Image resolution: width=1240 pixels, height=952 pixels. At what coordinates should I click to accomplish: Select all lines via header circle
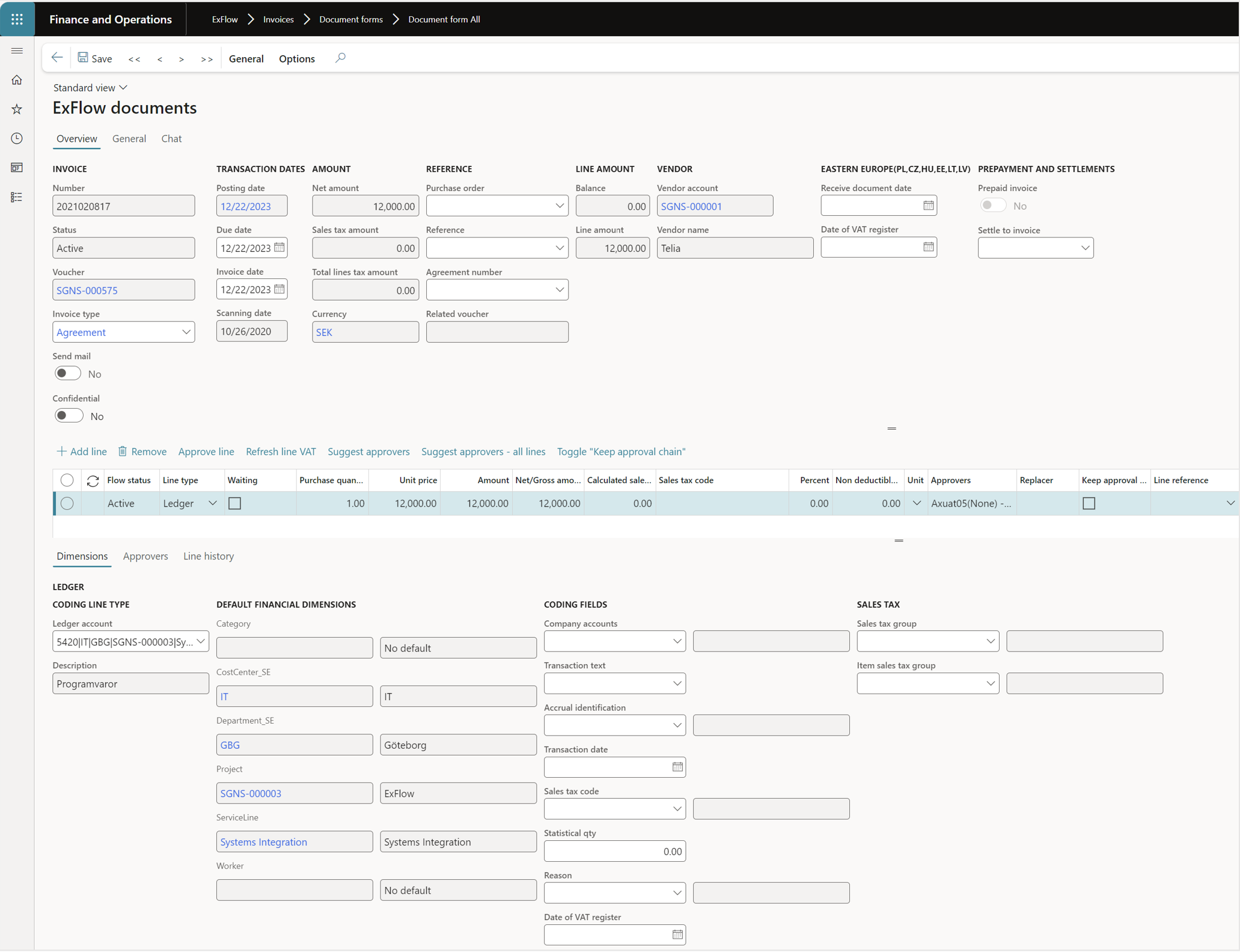67,480
